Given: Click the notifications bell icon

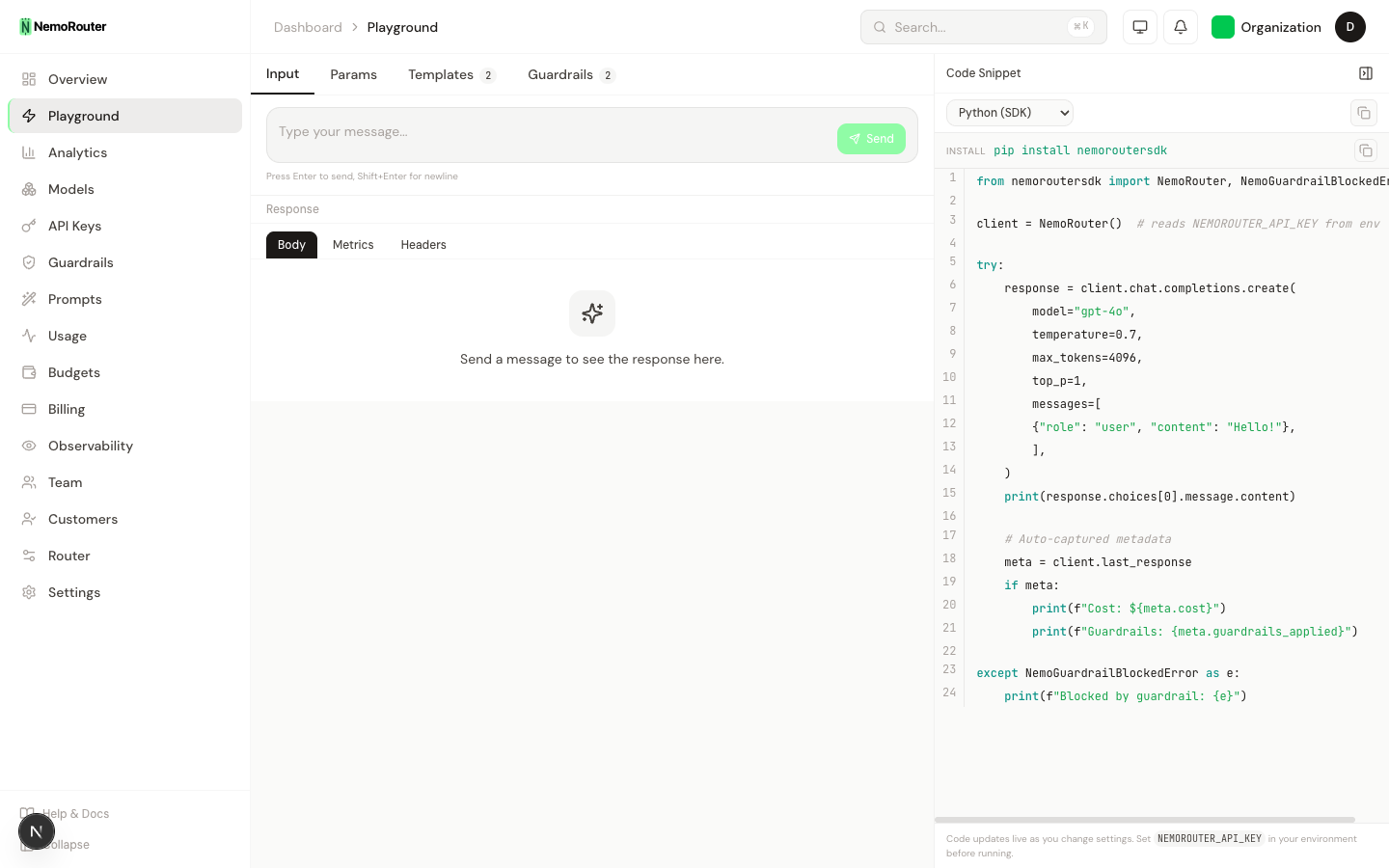Looking at the screenshot, I should [x=1180, y=27].
